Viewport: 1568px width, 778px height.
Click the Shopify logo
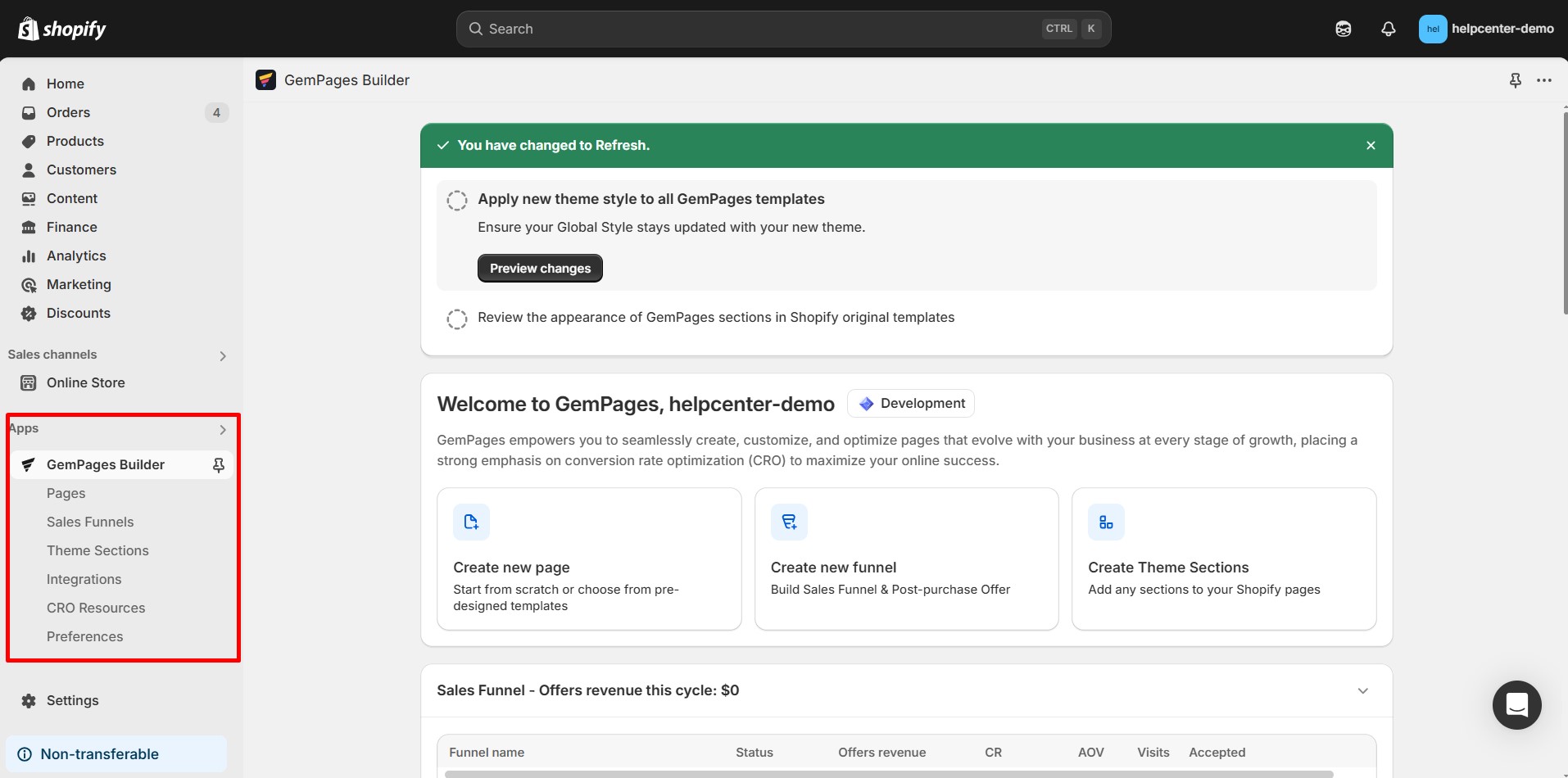(62, 29)
